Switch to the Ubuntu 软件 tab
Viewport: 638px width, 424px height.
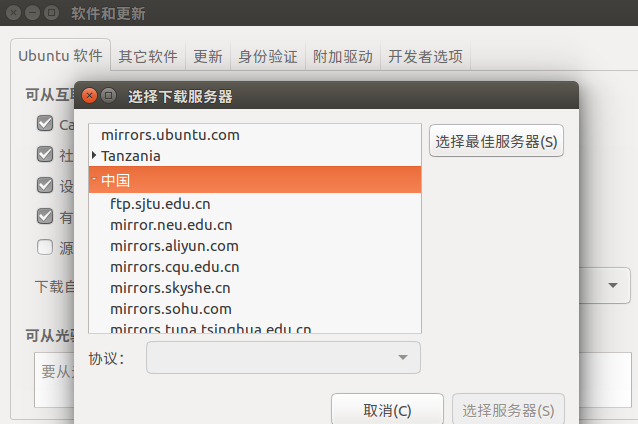60,55
